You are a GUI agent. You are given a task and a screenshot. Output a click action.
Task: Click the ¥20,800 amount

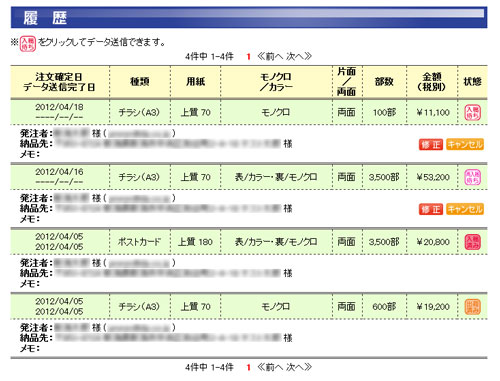point(433,242)
